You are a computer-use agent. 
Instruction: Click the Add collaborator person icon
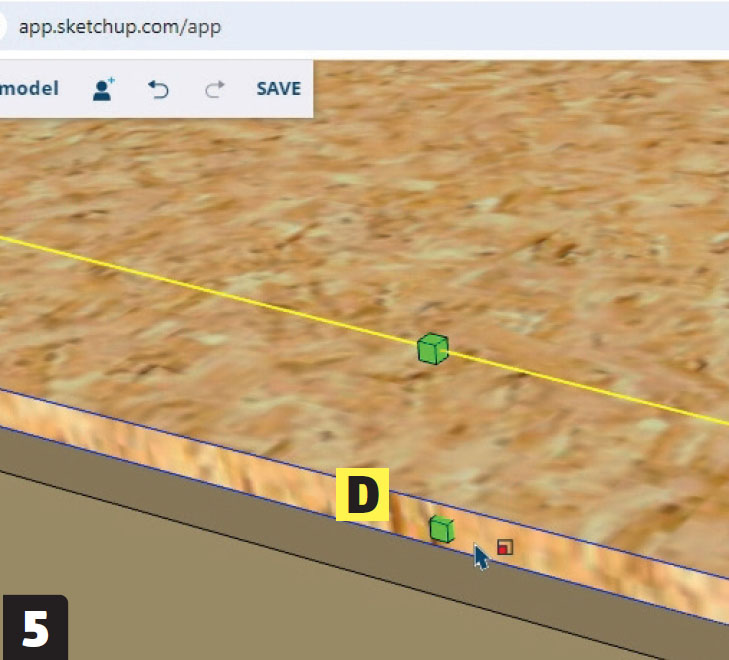pyautogui.click(x=103, y=89)
